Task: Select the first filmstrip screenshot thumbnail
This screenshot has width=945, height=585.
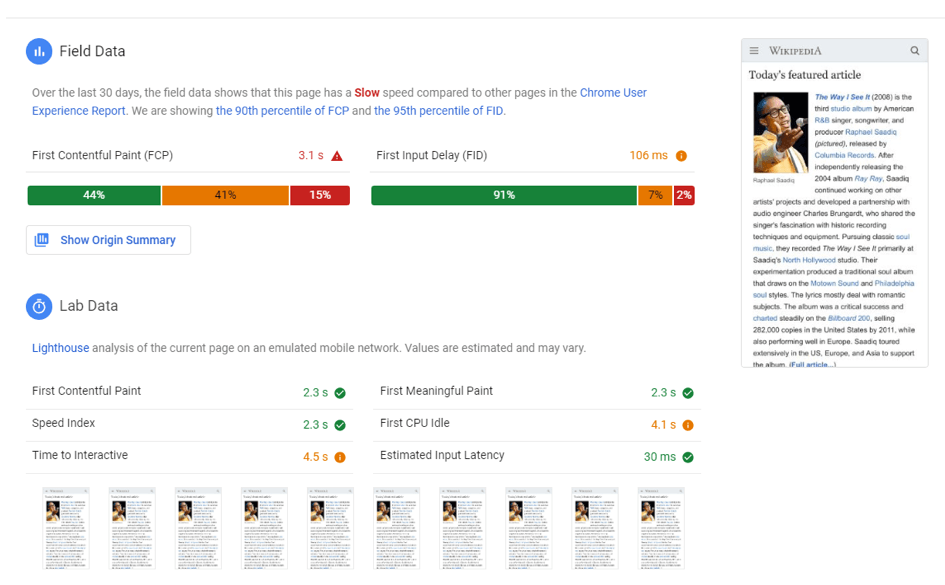Action: click(x=65, y=528)
